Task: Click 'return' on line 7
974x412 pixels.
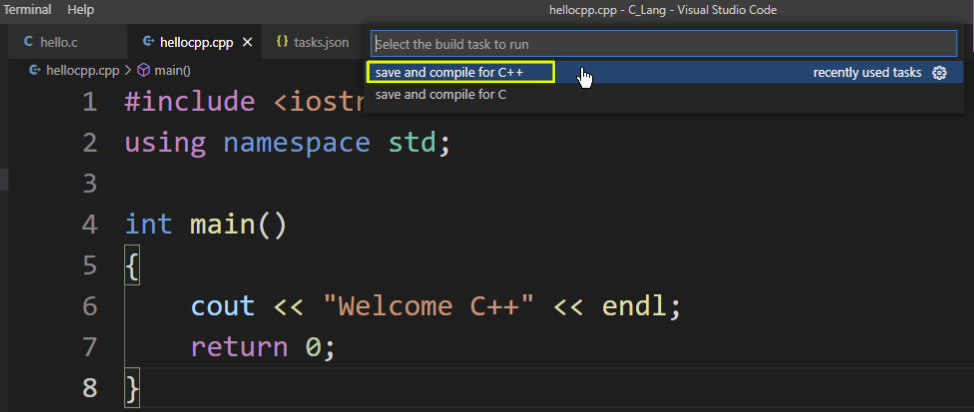Action: [239, 347]
